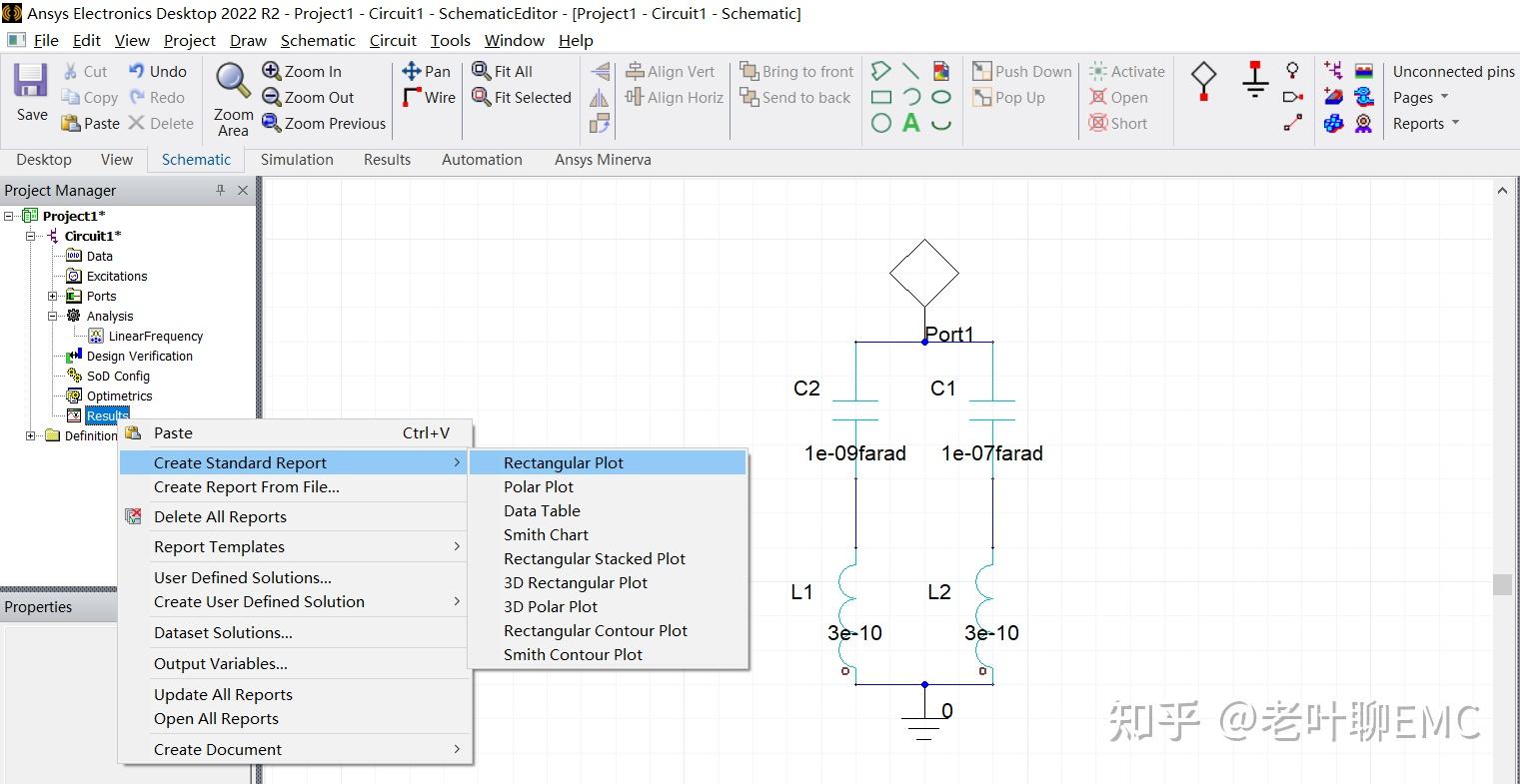Click Undo in the ribbon

tap(157, 71)
